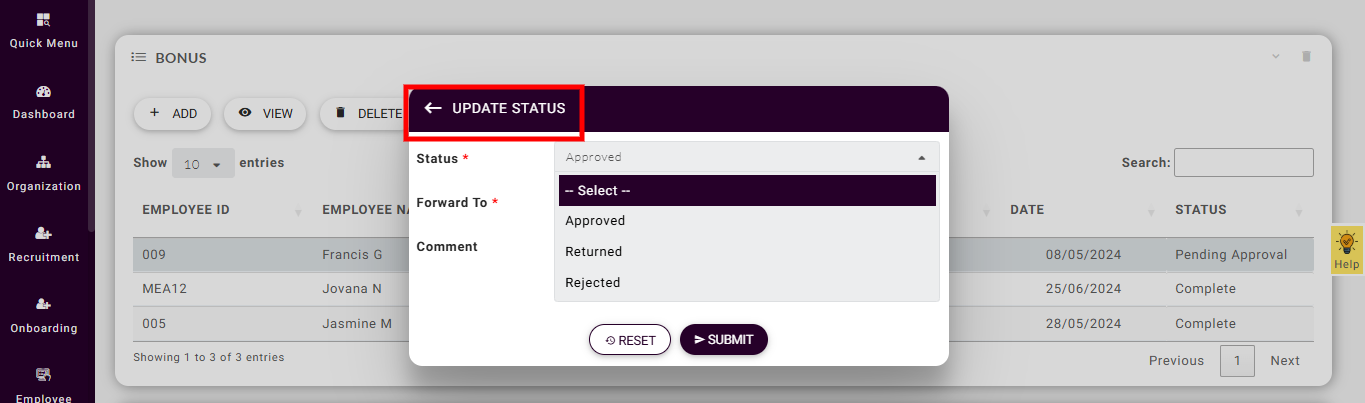
Task: Choose the Returned status option
Action: click(594, 252)
